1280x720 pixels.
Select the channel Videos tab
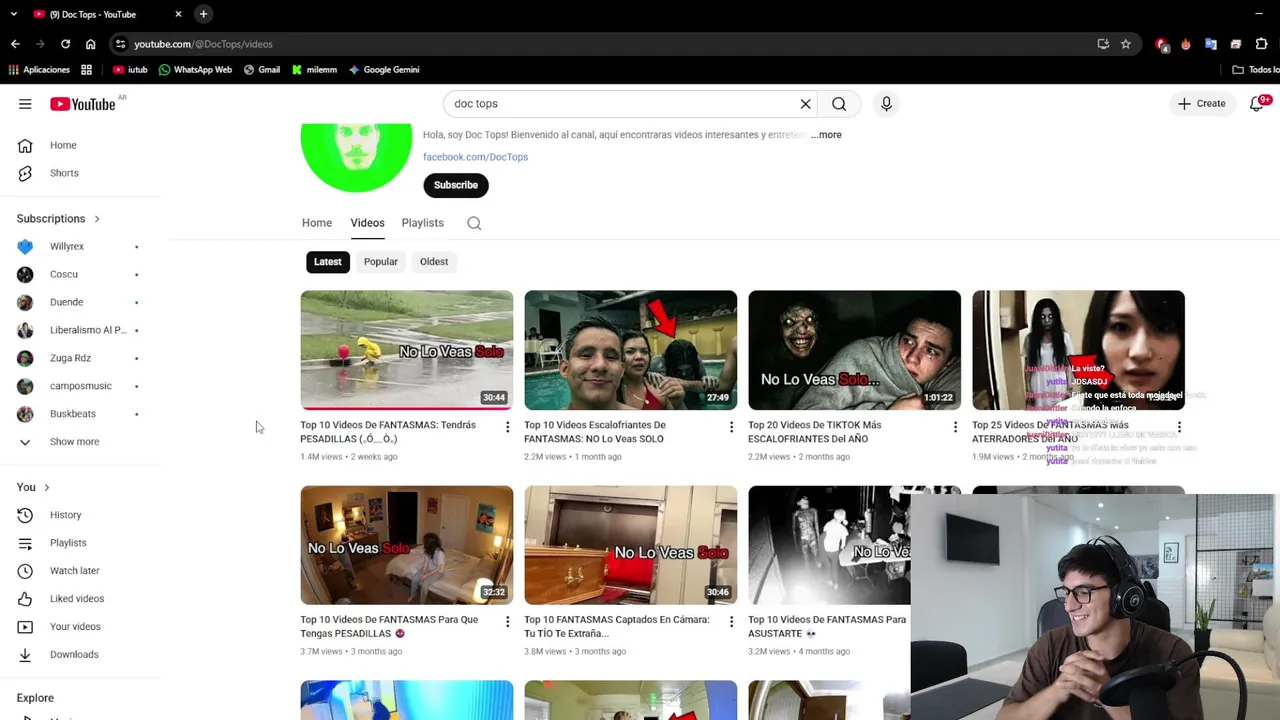pos(367,223)
